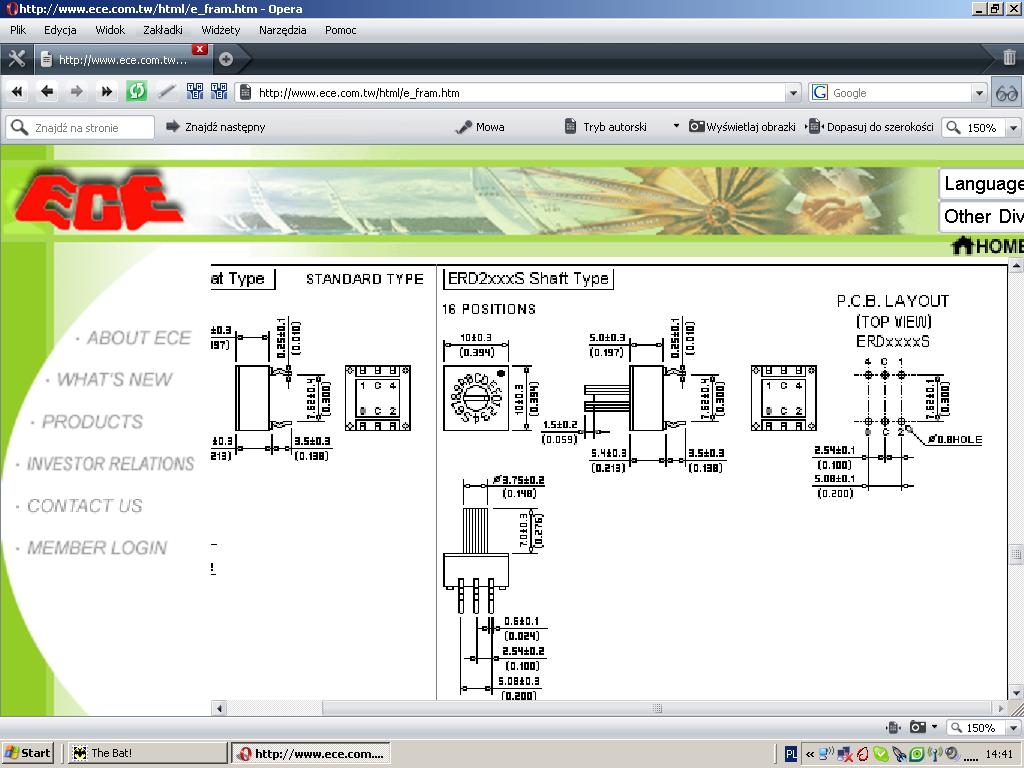Open the panels wrench icon
The image size is (1024, 768).
pyautogui.click(x=16, y=58)
